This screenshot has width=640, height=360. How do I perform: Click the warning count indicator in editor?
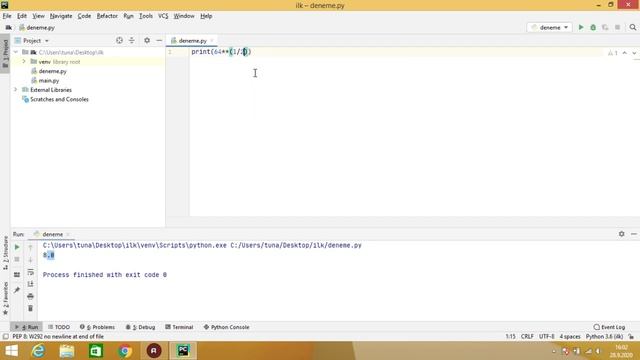(613, 53)
